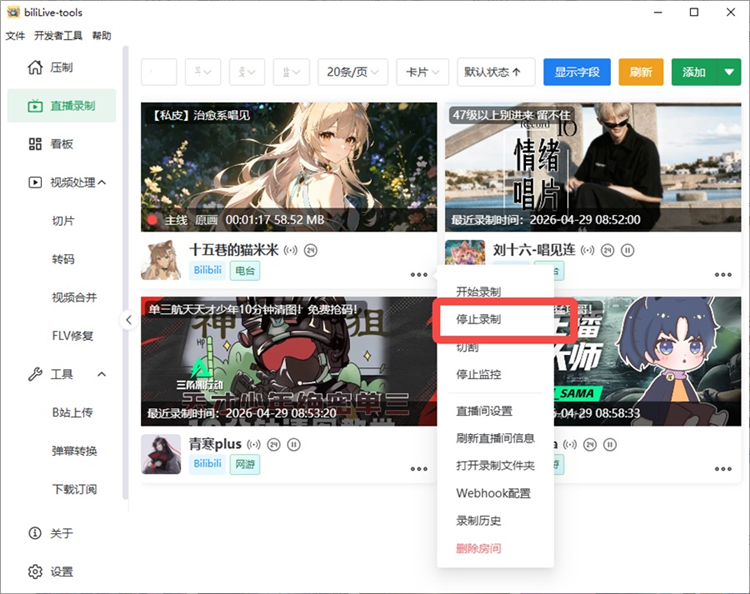750x594 pixels.
Task: Click the 24 icon beside 十五巷的猫米米
Action: click(311, 250)
